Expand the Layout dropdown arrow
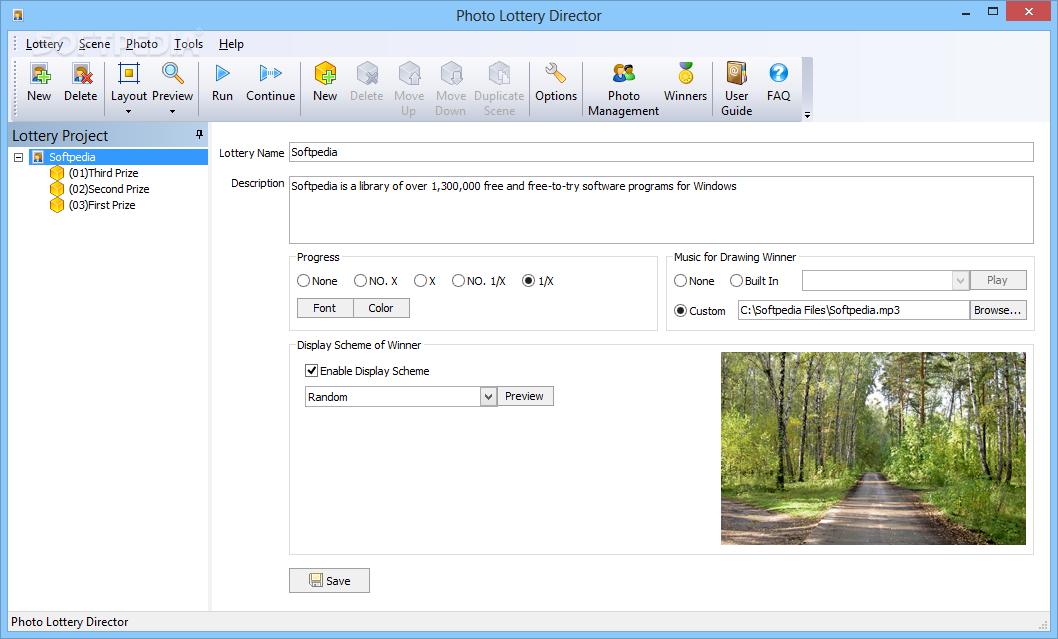The image size is (1058, 639). coord(128,112)
